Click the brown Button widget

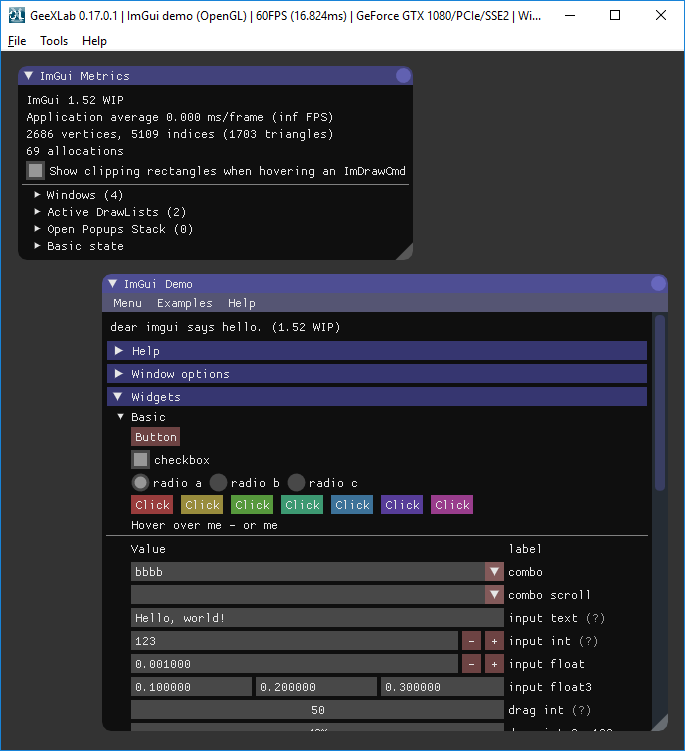(x=156, y=437)
